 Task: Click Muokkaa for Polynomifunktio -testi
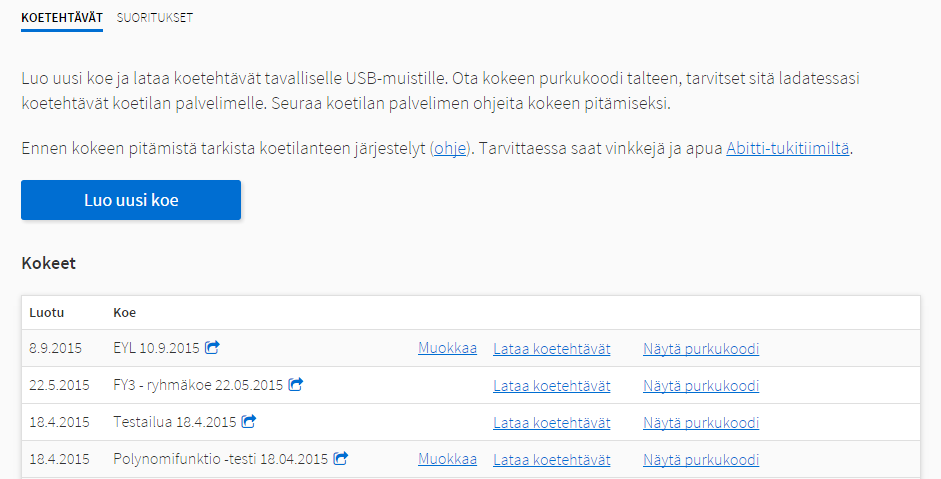448,459
